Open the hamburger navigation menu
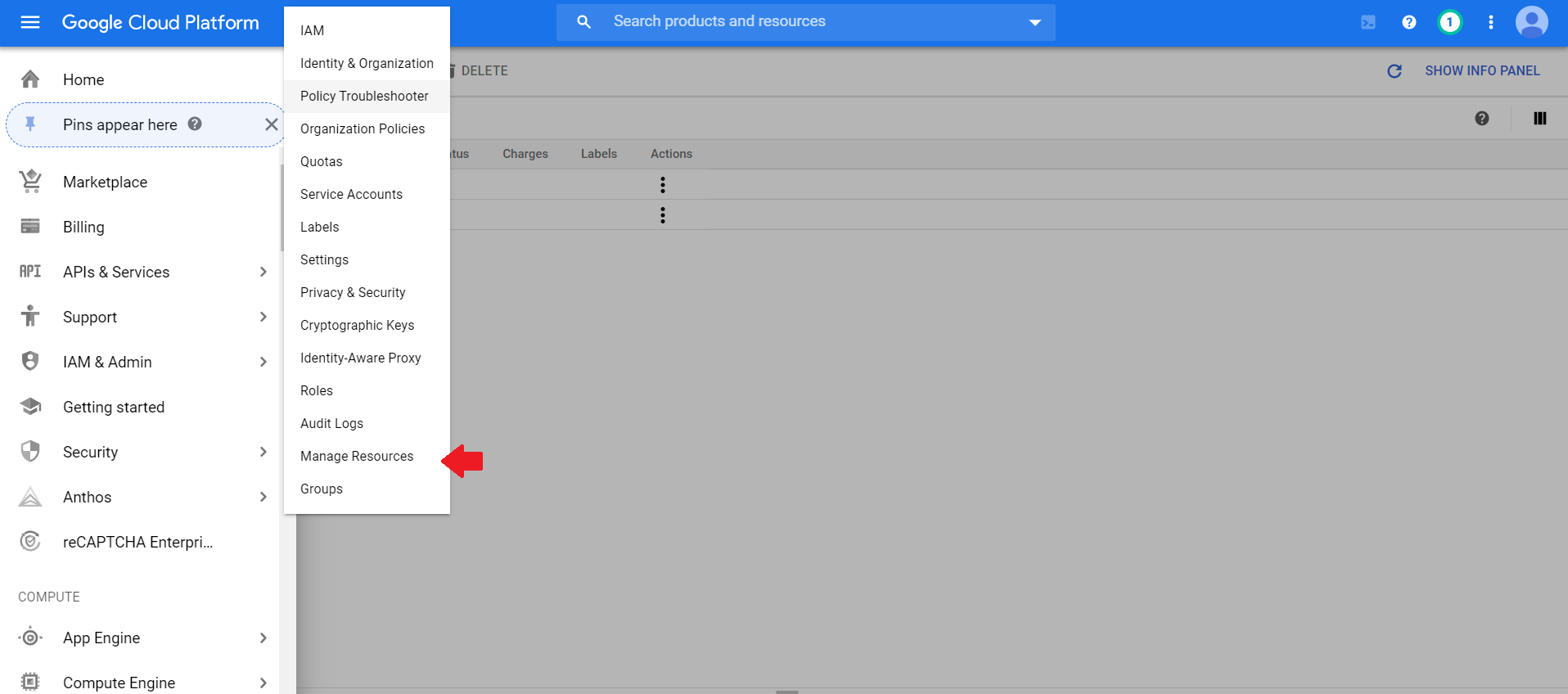 30,22
